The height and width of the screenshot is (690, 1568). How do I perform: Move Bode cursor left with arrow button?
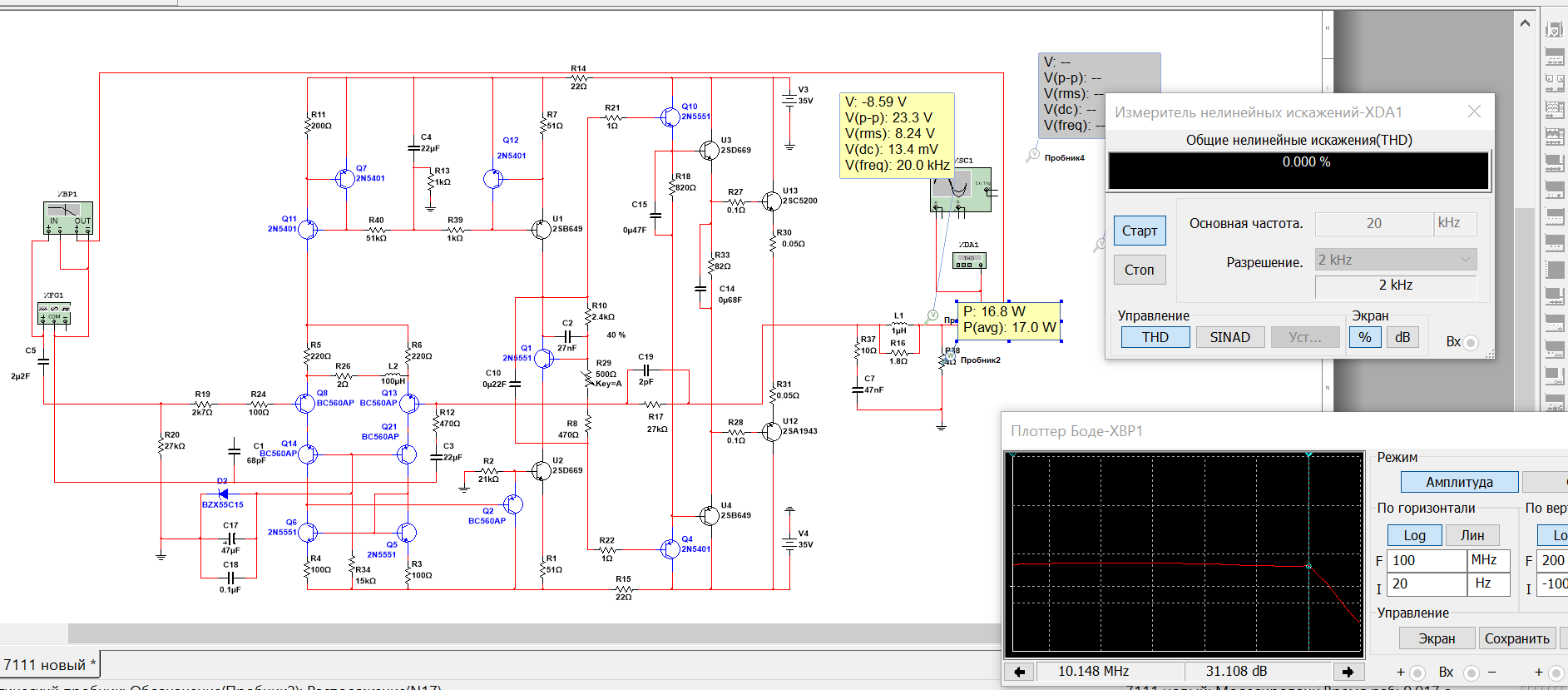click(1018, 671)
